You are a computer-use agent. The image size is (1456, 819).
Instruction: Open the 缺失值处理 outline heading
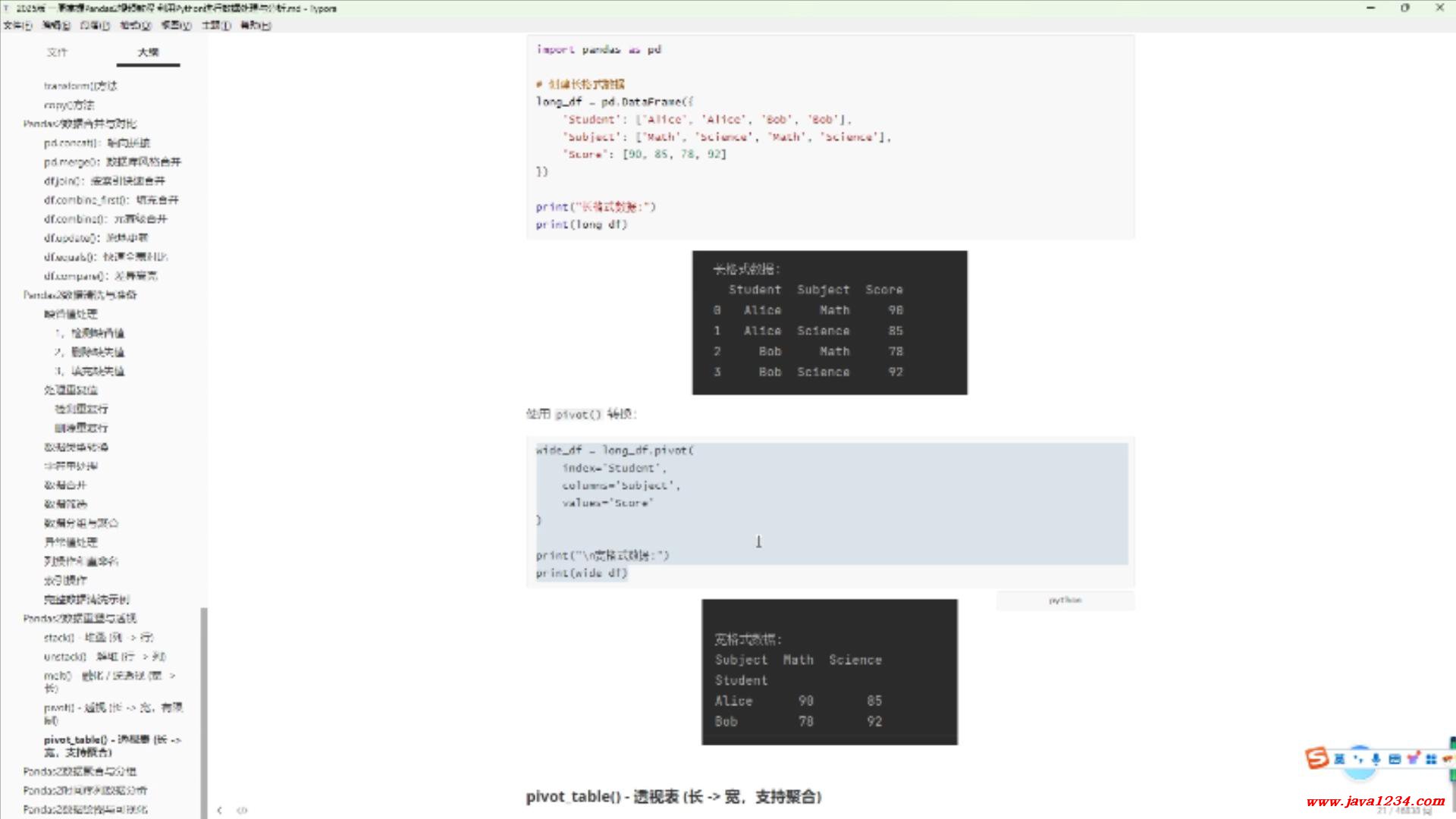[71, 314]
